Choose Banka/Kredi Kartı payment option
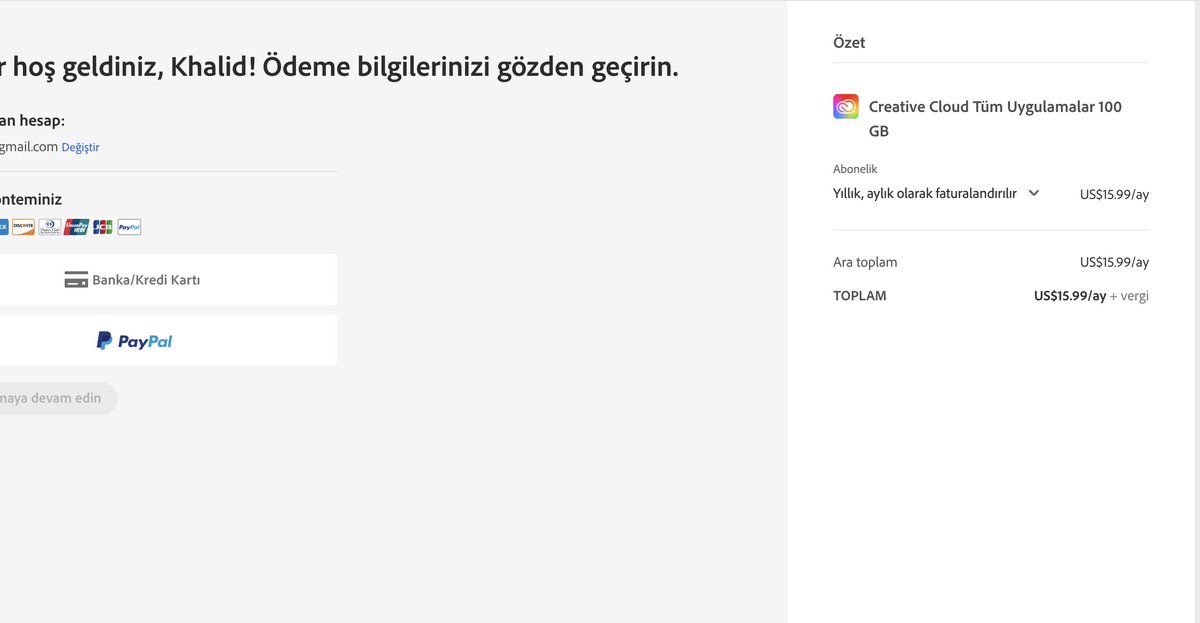The width and height of the screenshot is (1200, 623). tap(168, 279)
